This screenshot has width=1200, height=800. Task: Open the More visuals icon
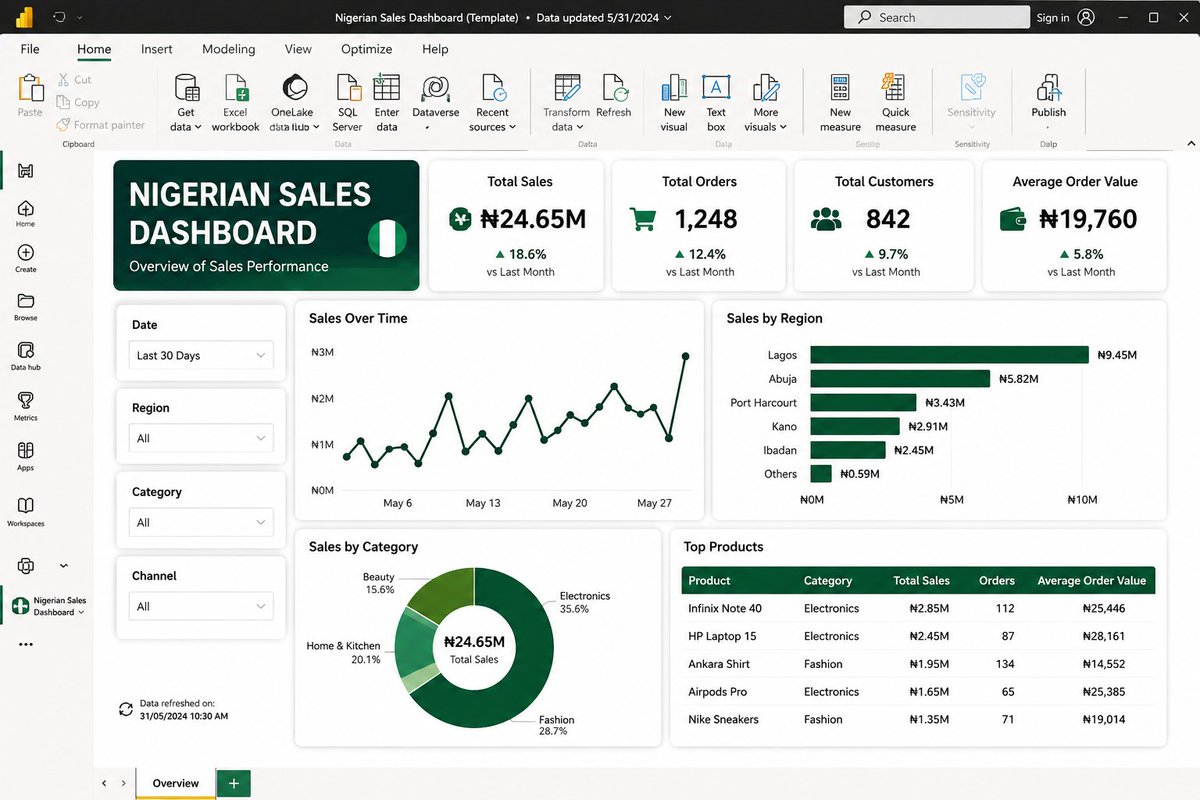[766, 88]
